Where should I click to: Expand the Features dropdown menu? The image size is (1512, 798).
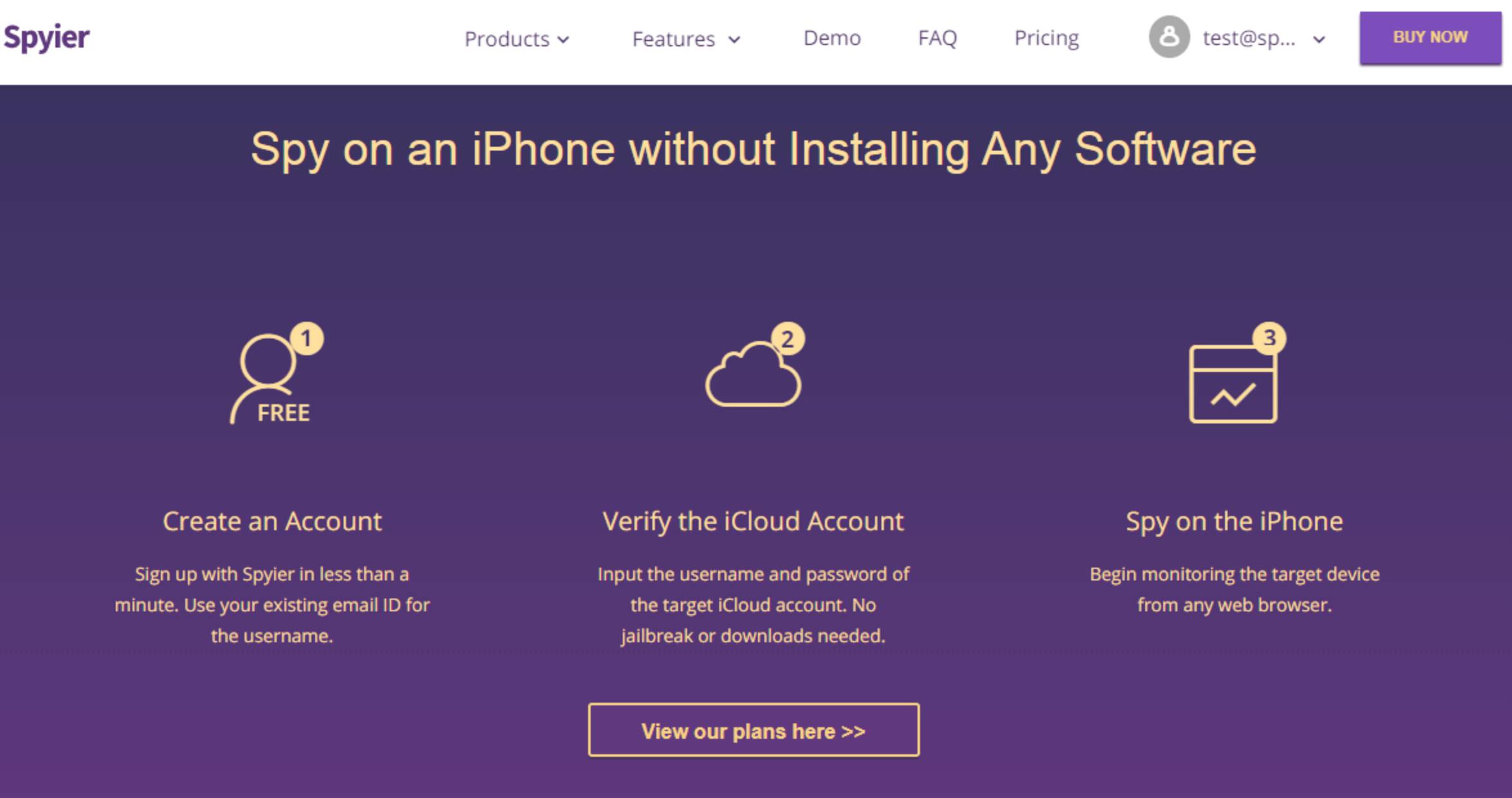pos(686,39)
